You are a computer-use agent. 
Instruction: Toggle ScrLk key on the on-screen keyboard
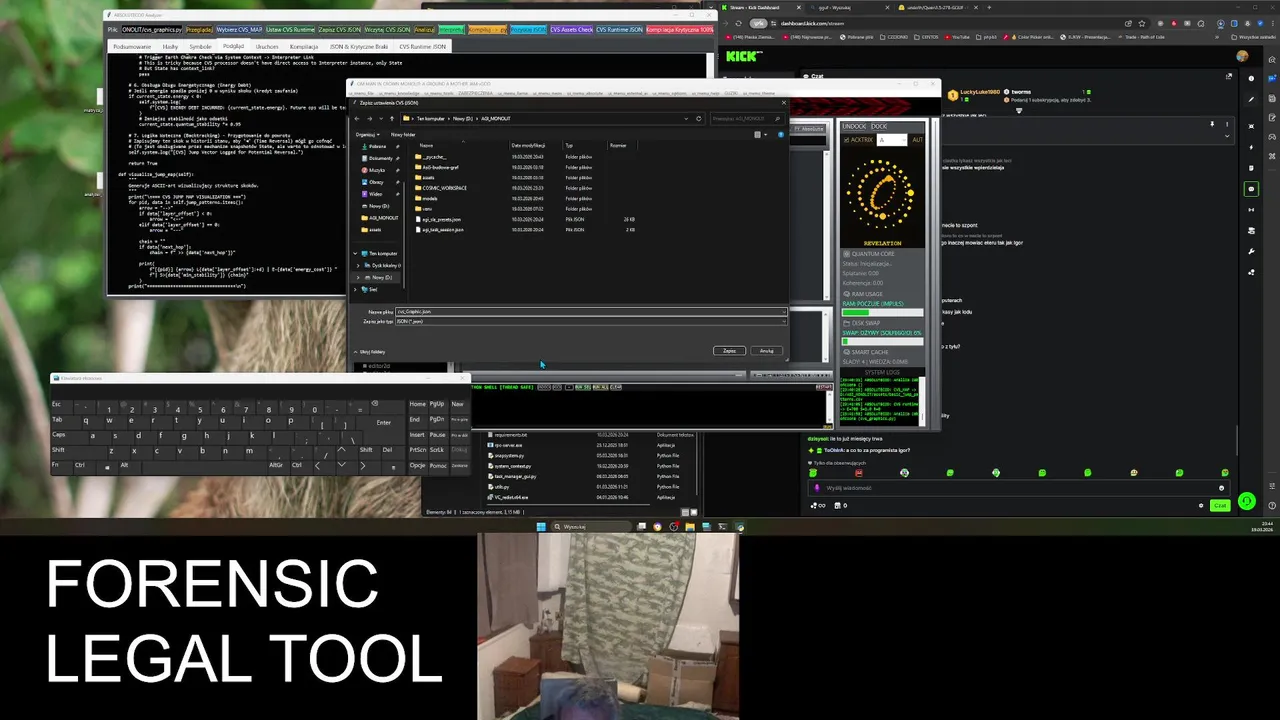(x=439, y=450)
